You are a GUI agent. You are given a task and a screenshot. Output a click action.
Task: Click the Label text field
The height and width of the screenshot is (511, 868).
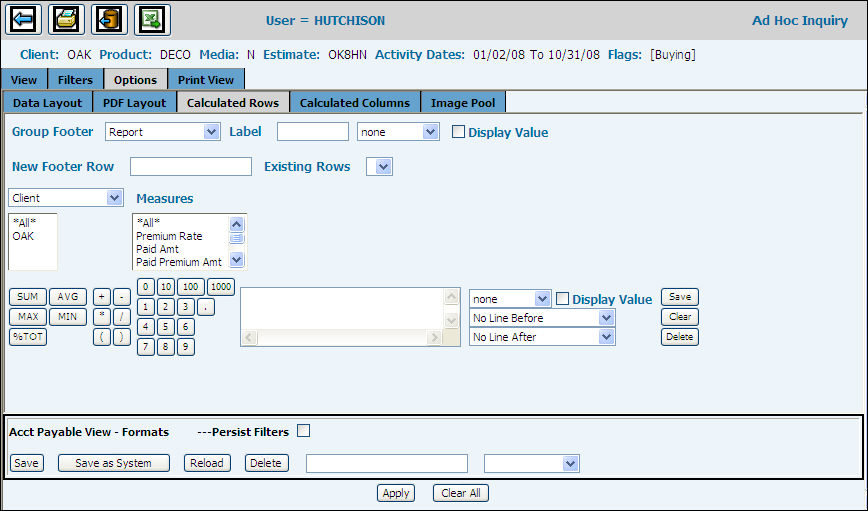pos(313,132)
